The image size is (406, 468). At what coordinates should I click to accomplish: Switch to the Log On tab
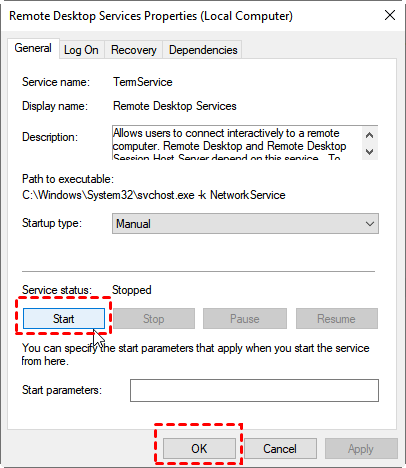tap(81, 50)
